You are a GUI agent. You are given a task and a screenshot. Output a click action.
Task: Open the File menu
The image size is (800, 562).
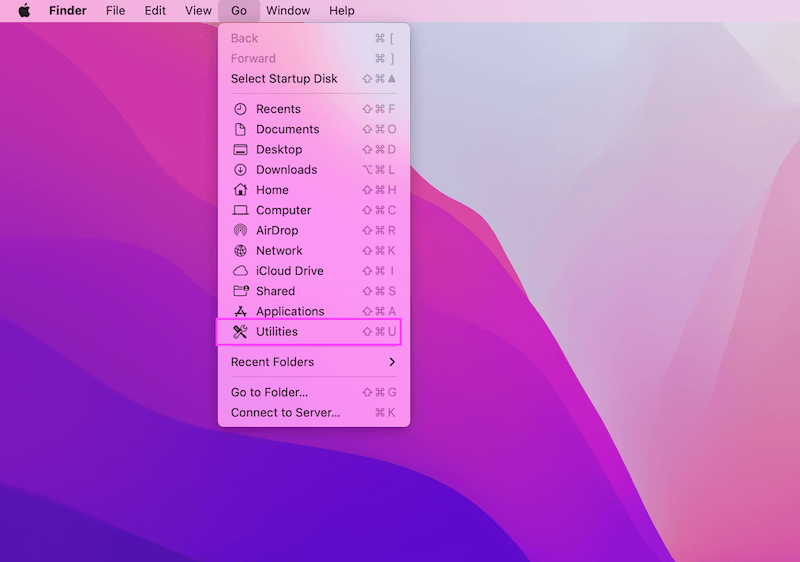point(115,10)
